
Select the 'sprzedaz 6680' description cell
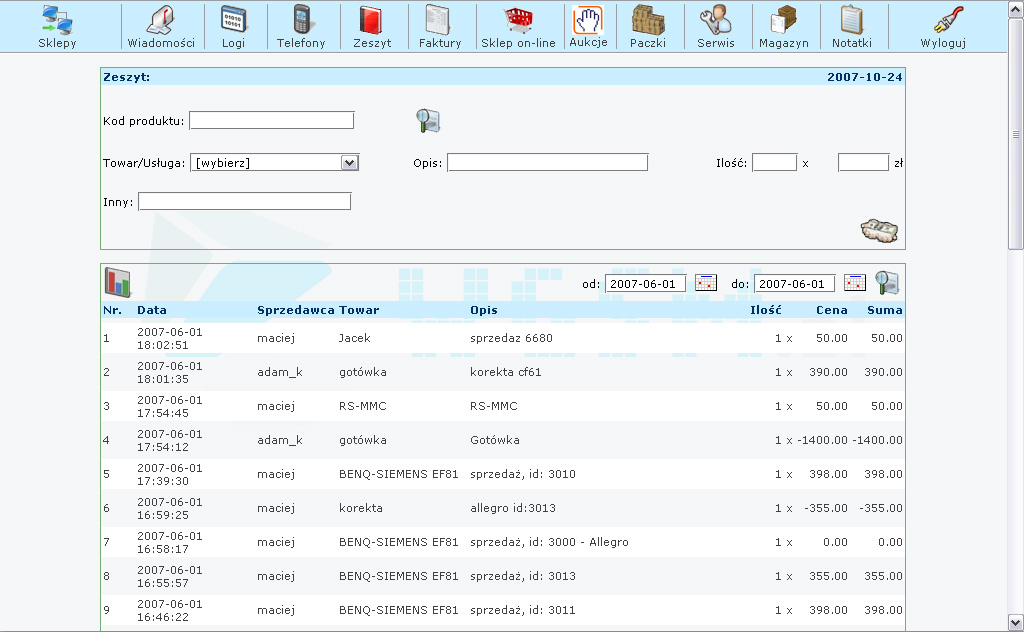(x=511, y=338)
